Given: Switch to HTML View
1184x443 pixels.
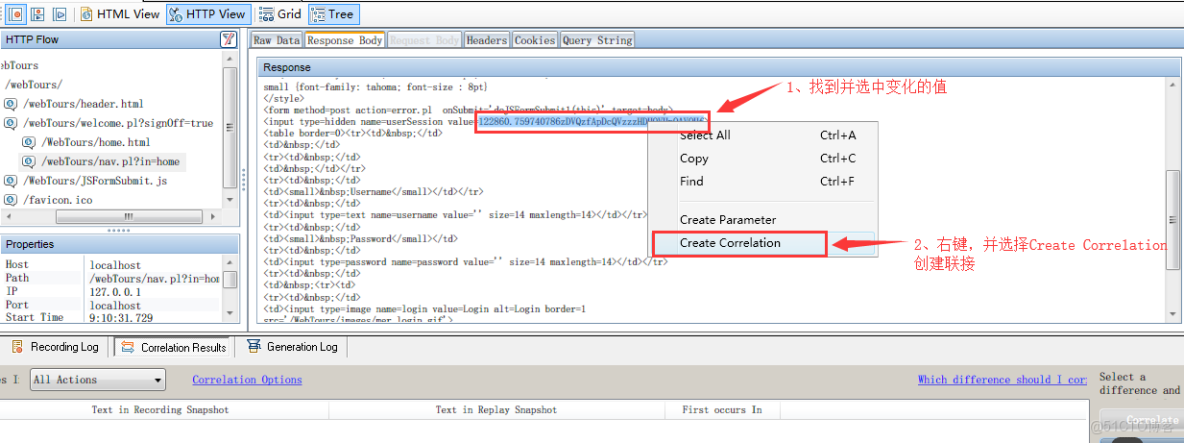Looking at the screenshot, I should (x=120, y=14).
